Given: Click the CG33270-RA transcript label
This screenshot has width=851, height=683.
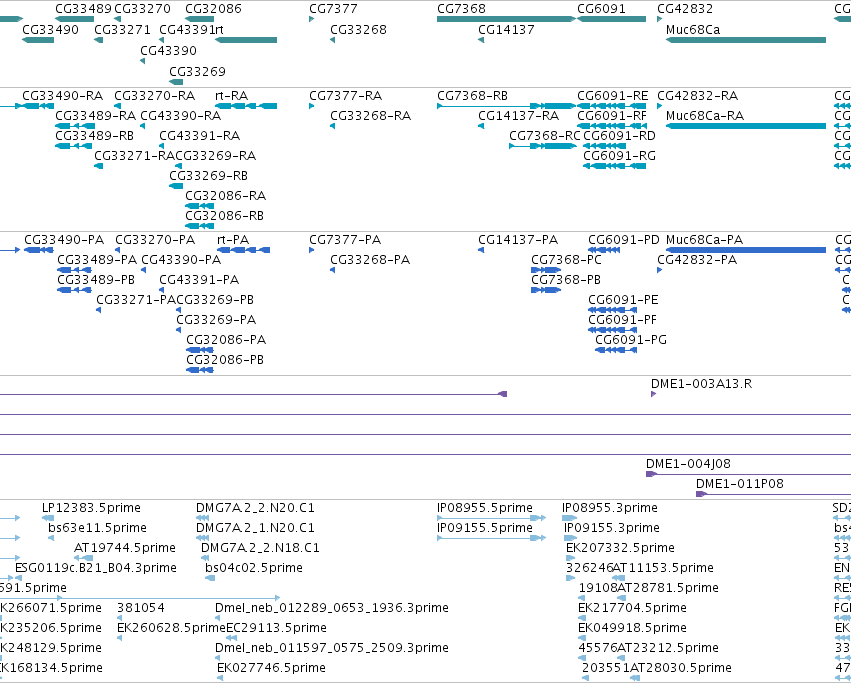Looking at the screenshot, I should coord(155,96).
